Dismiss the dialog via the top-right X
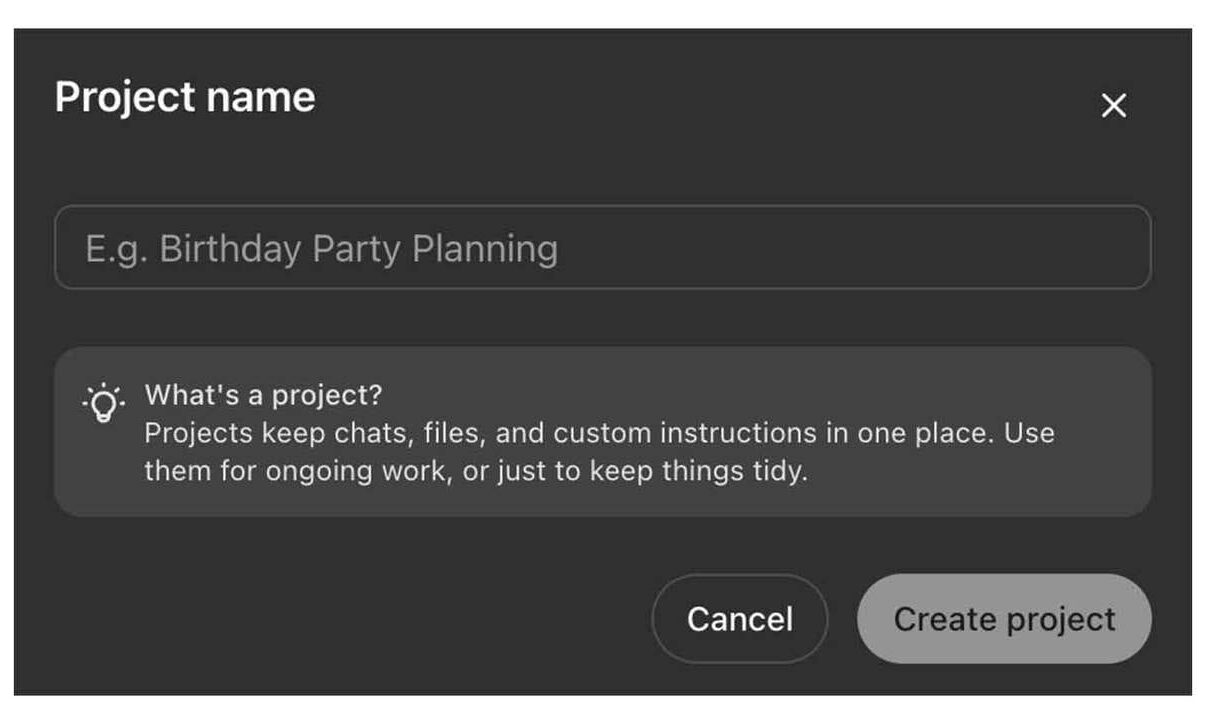The width and height of the screenshot is (1206, 724). (1113, 105)
